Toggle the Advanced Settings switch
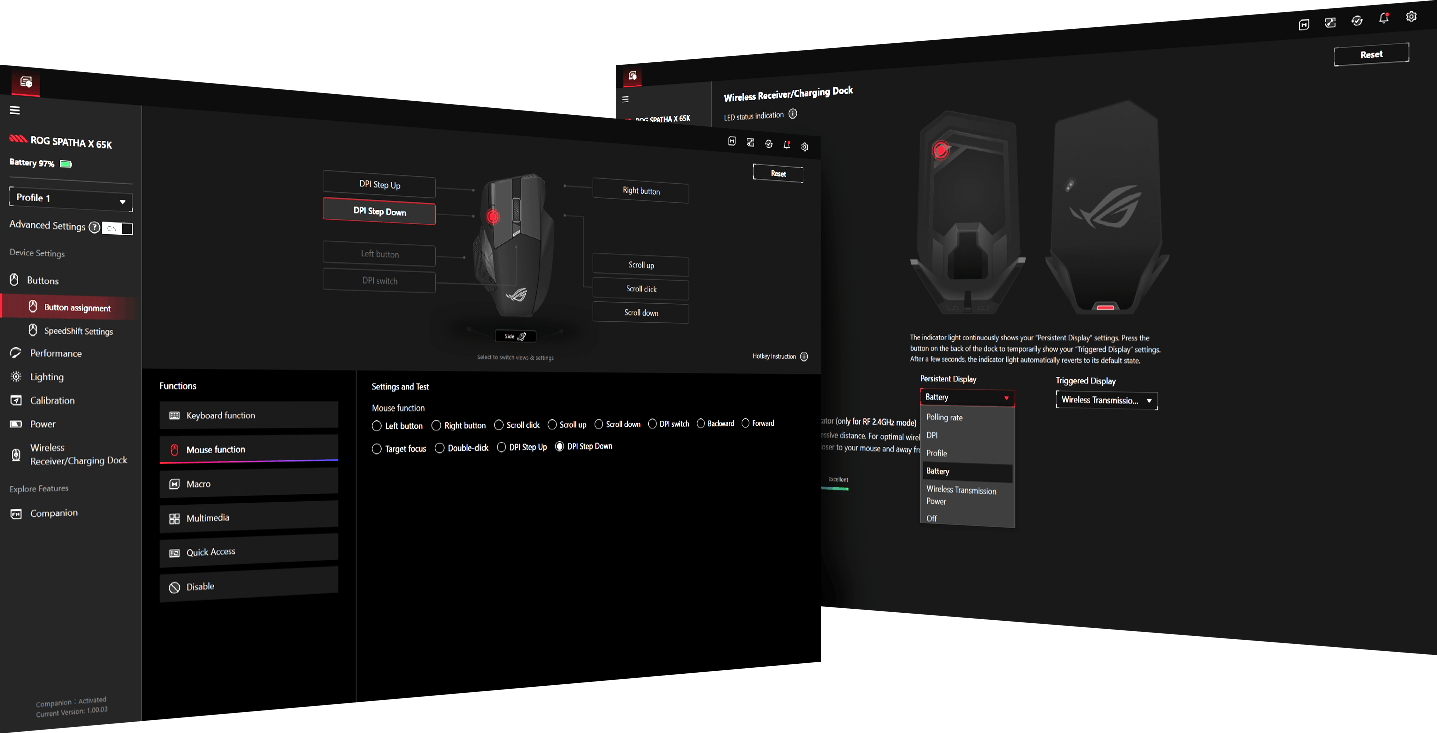Viewport: 1437px width, 733px height. click(x=118, y=228)
